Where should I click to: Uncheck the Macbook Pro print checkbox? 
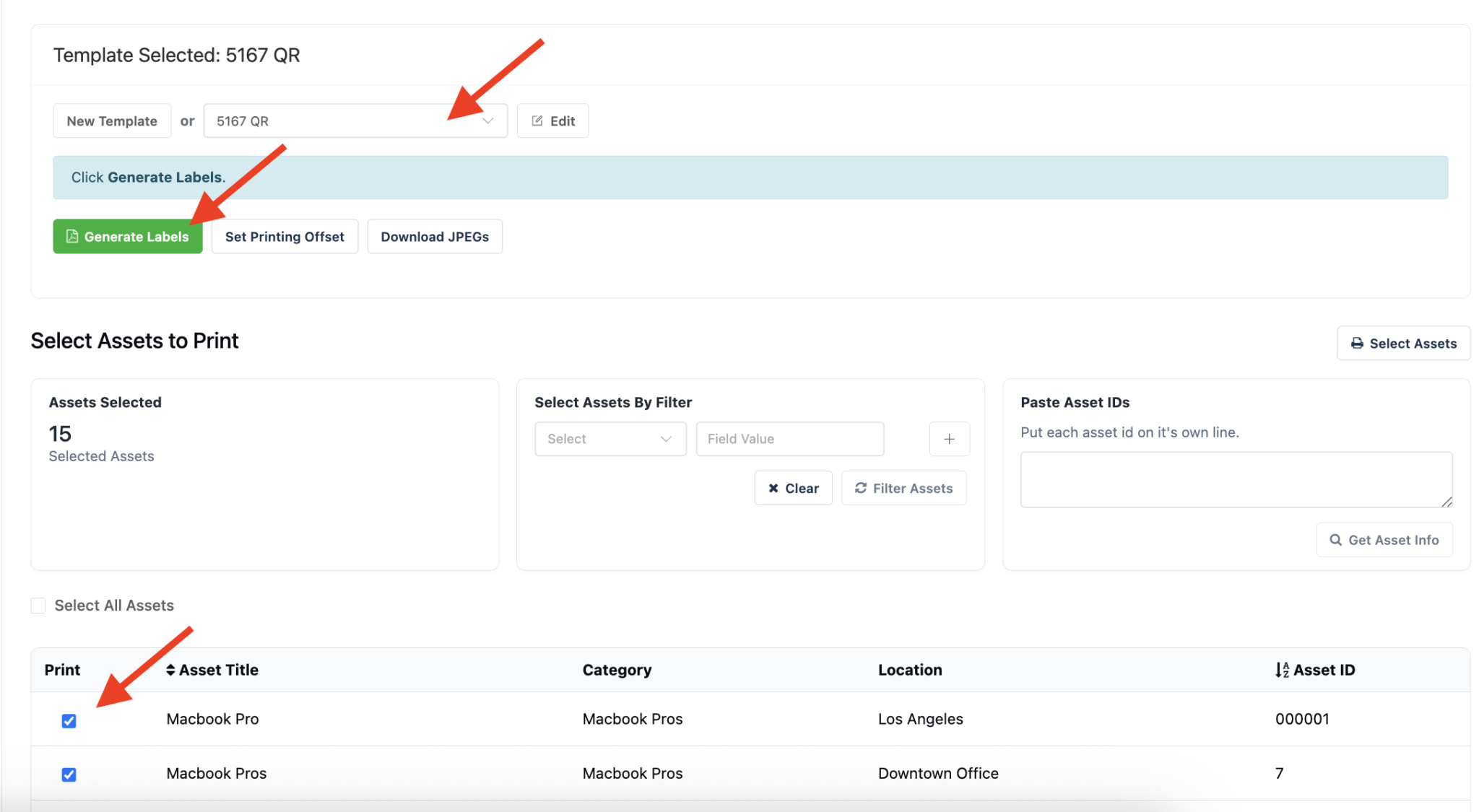69,720
